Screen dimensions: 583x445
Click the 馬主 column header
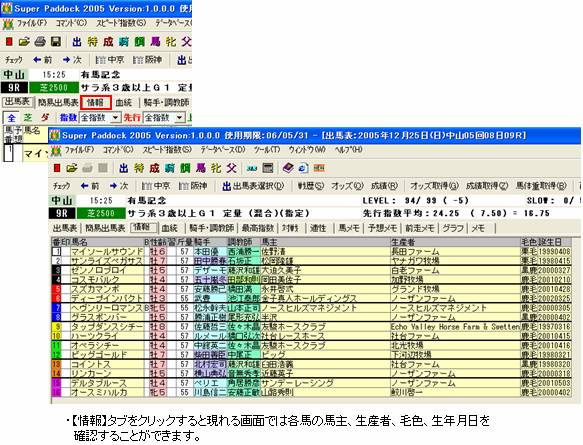pyautogui.click(x=325, y=242)
